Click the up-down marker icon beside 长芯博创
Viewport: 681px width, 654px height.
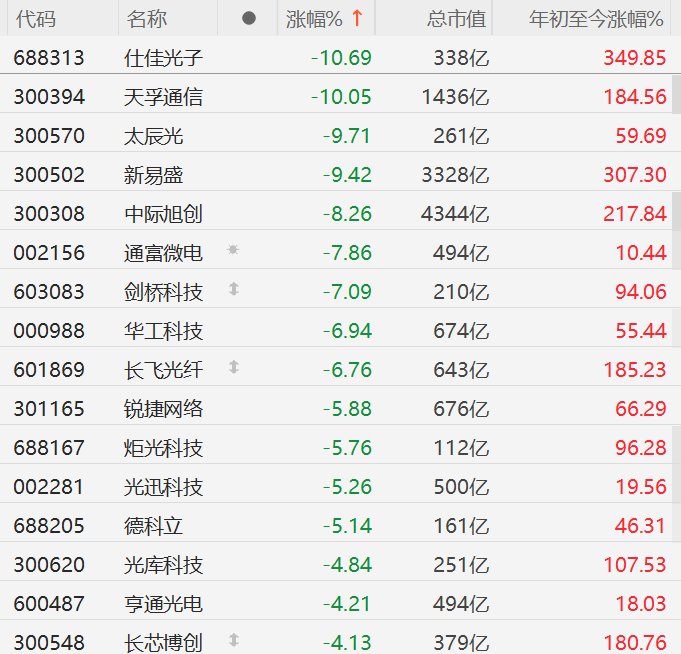[234, 640]
